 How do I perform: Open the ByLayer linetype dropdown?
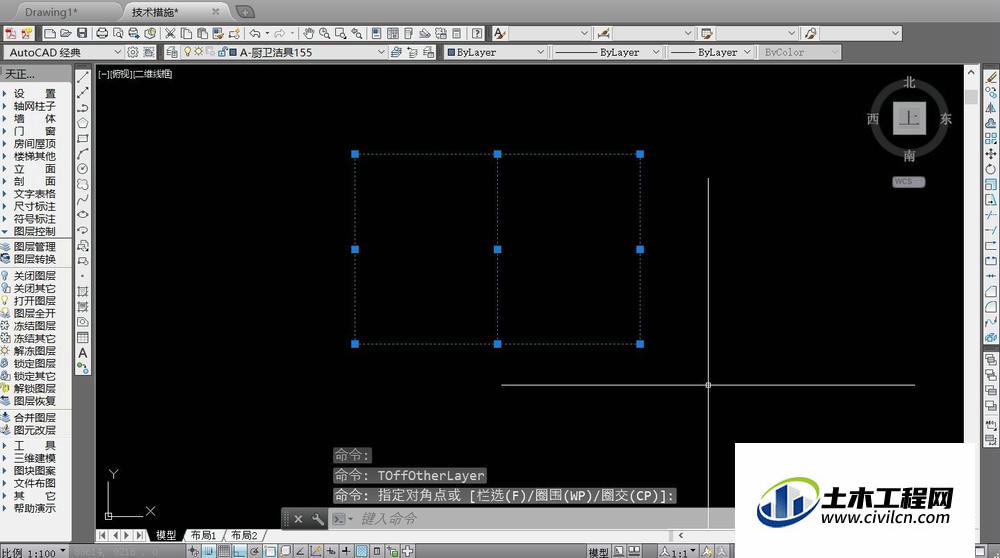point(607,52)
